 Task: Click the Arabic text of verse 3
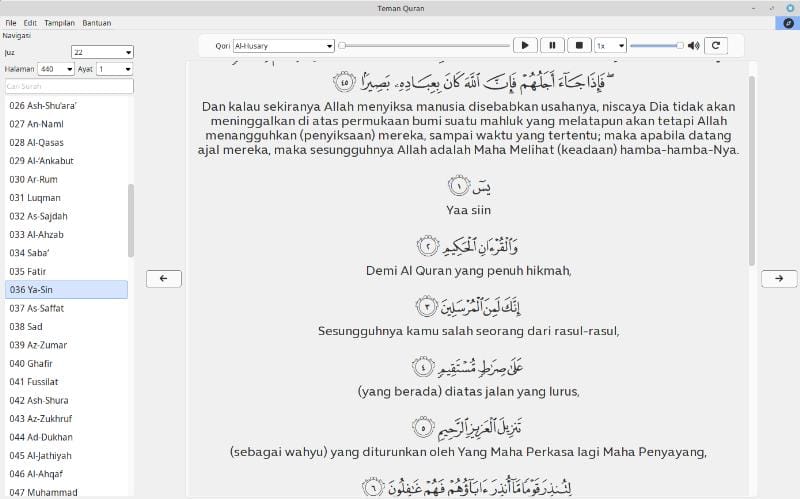pyautogui.click(x=468, y=307)
